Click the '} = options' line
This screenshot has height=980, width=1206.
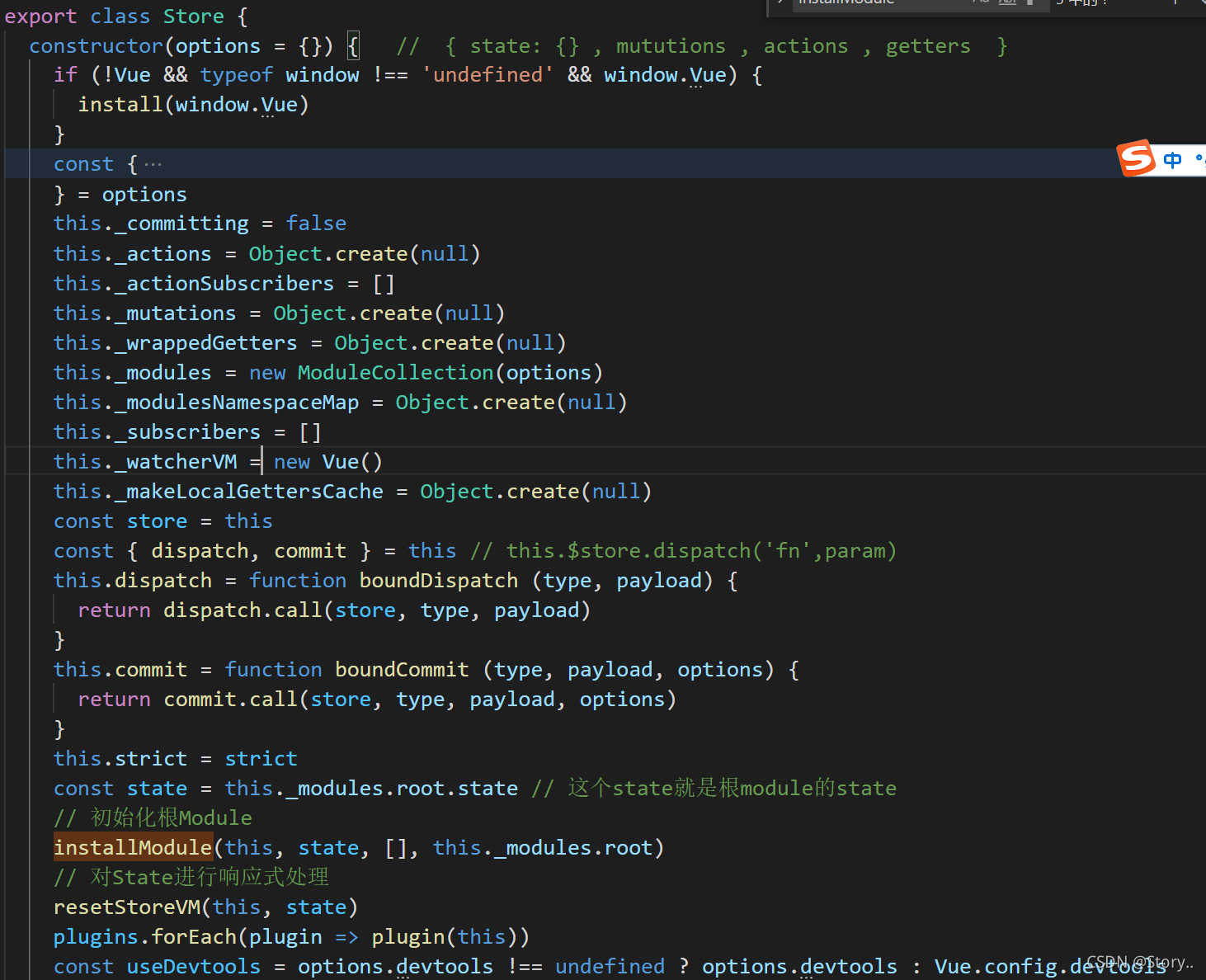tap(120, 194)
